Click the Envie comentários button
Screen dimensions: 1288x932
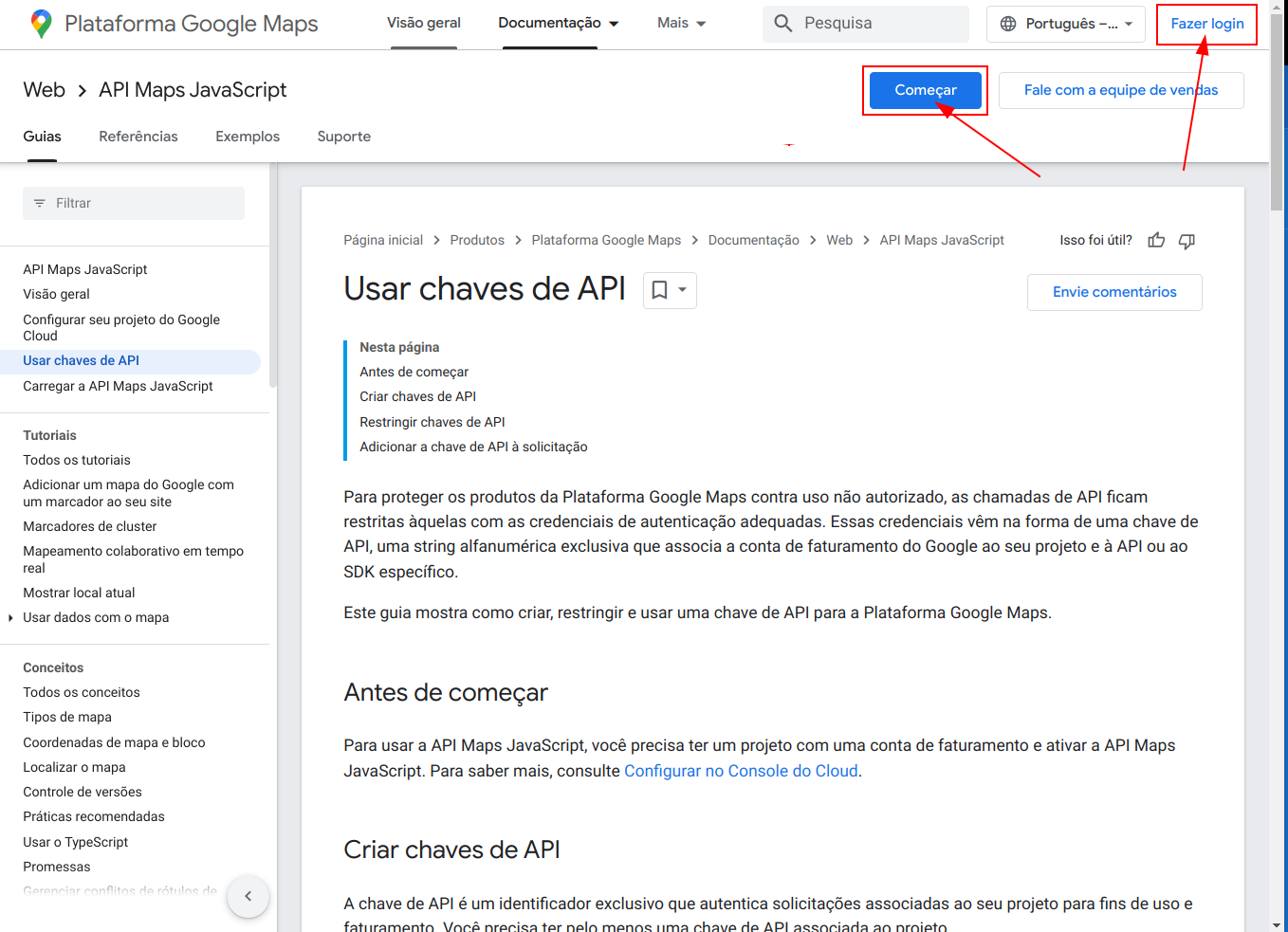click(x=1114, y=292)
